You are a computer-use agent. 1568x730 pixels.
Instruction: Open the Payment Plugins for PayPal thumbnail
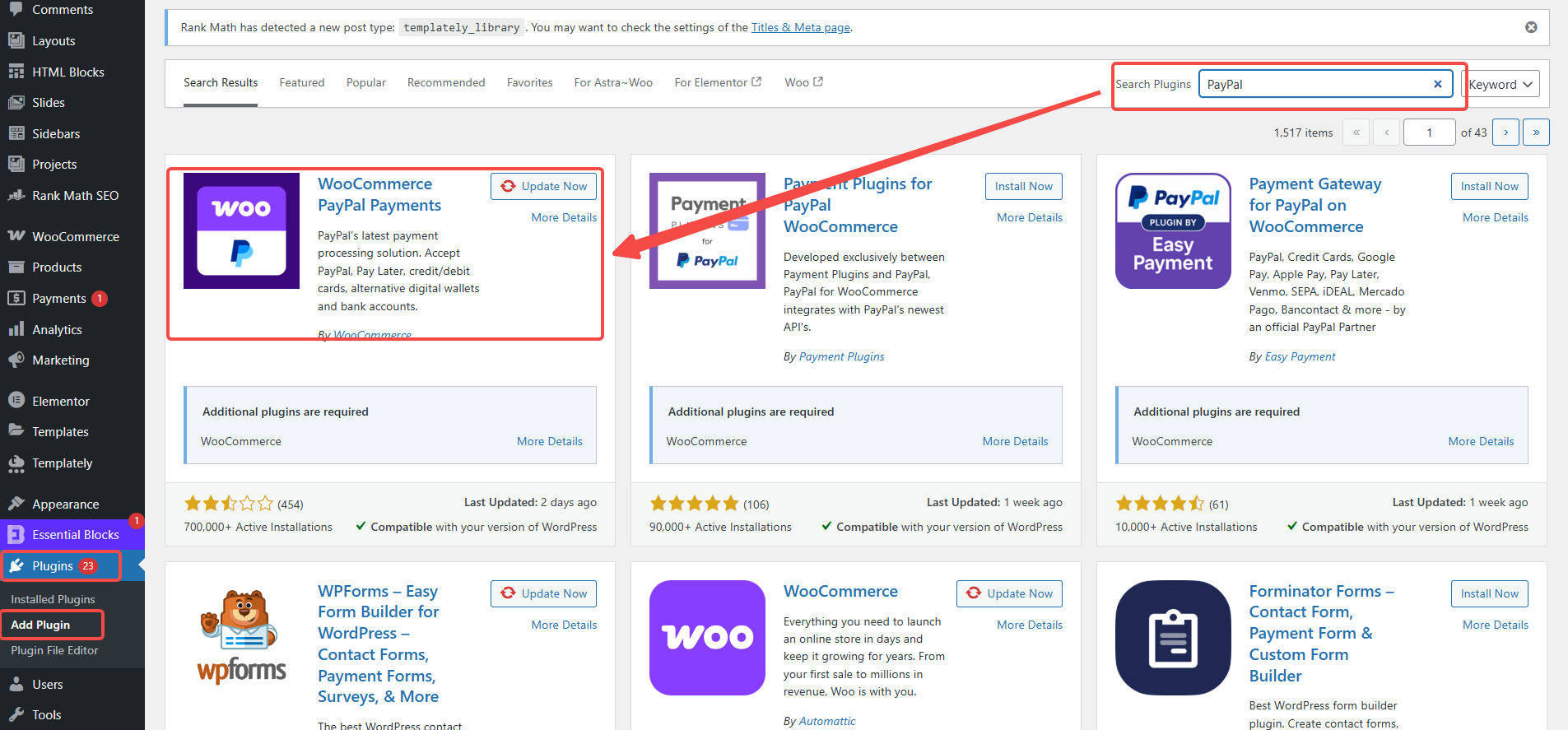pyautogui.click(x=707, y=230)
